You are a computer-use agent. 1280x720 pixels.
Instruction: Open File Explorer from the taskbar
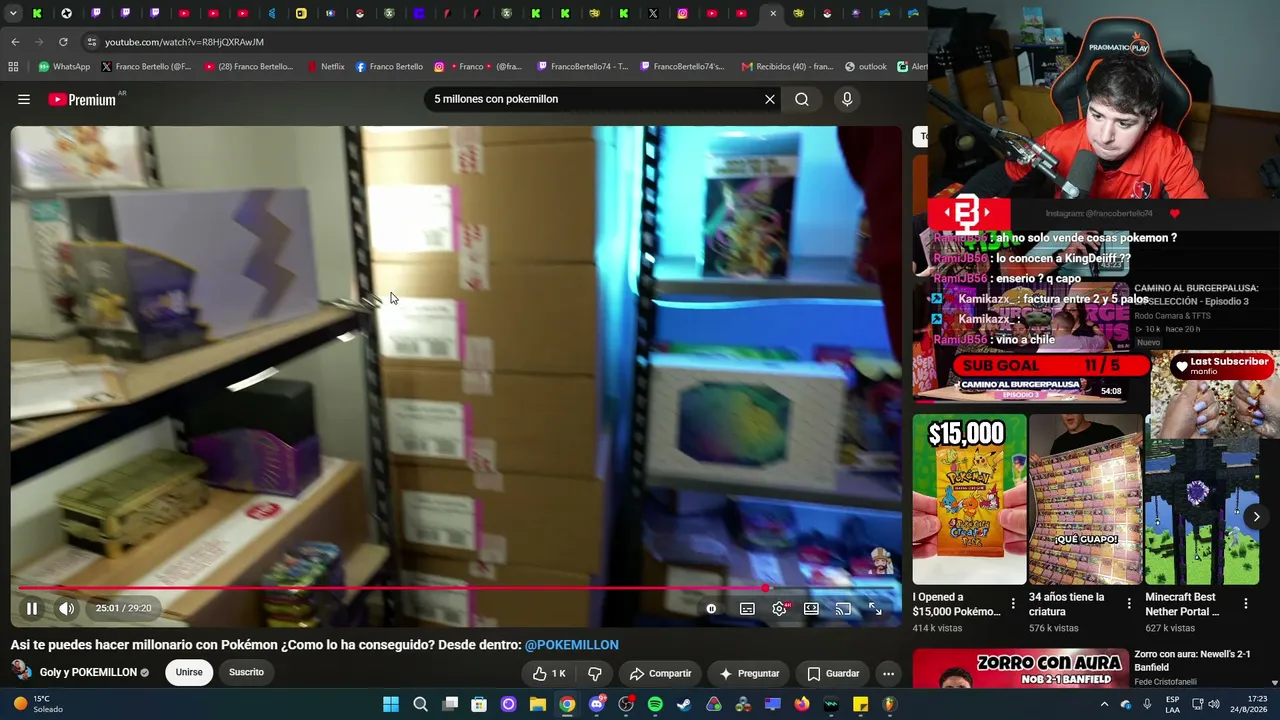click(538, 704)
